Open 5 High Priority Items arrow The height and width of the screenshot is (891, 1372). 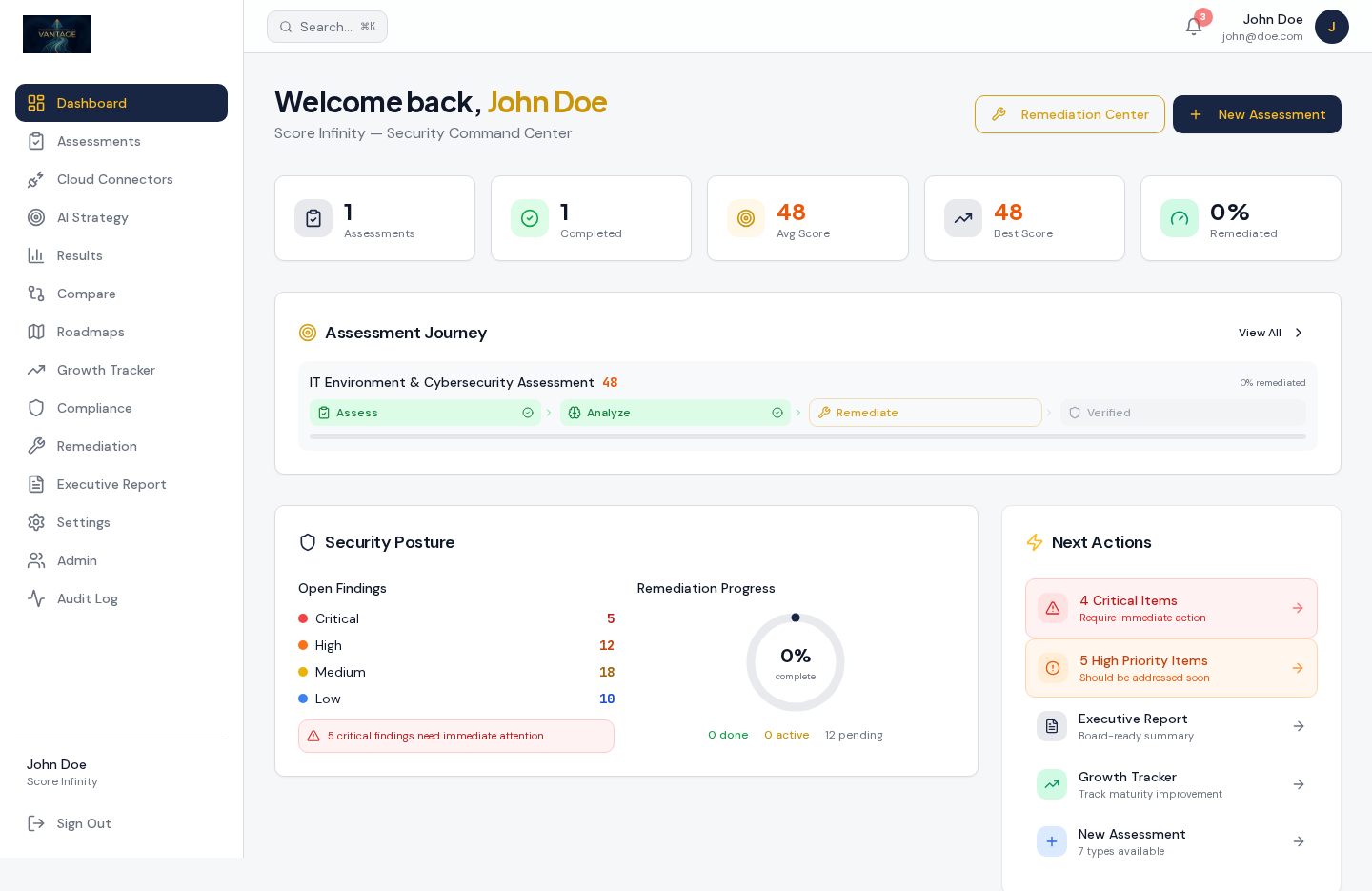click(x=1298, y=668)
